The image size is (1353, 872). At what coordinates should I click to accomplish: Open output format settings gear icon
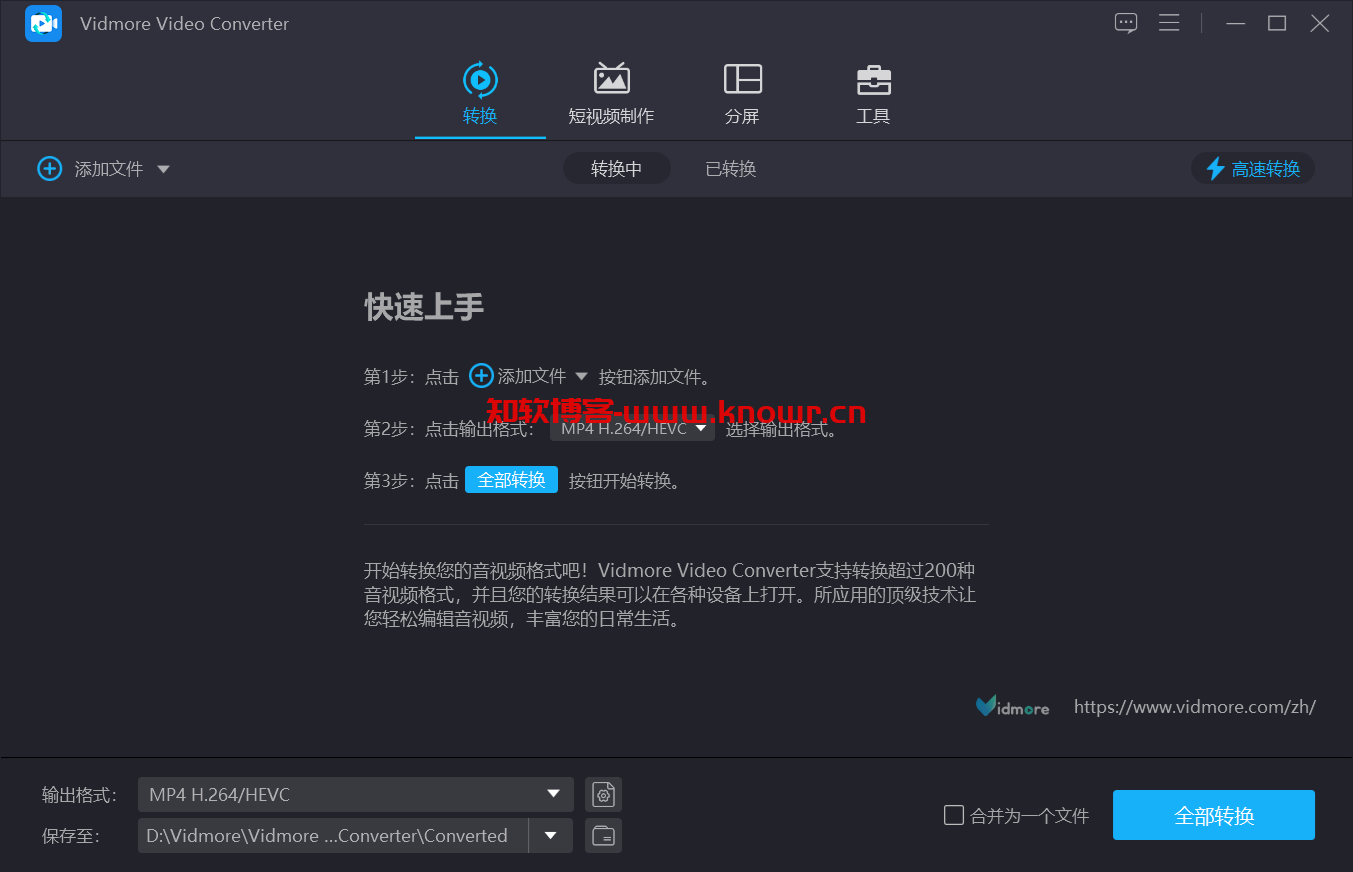pos(603,795)
